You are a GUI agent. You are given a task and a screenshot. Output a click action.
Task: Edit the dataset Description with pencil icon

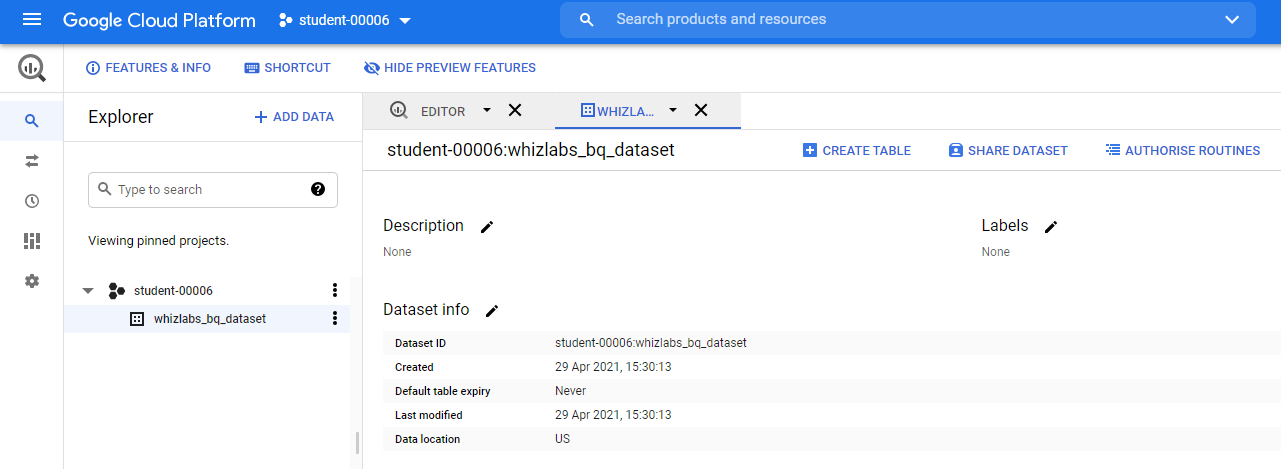487,227
